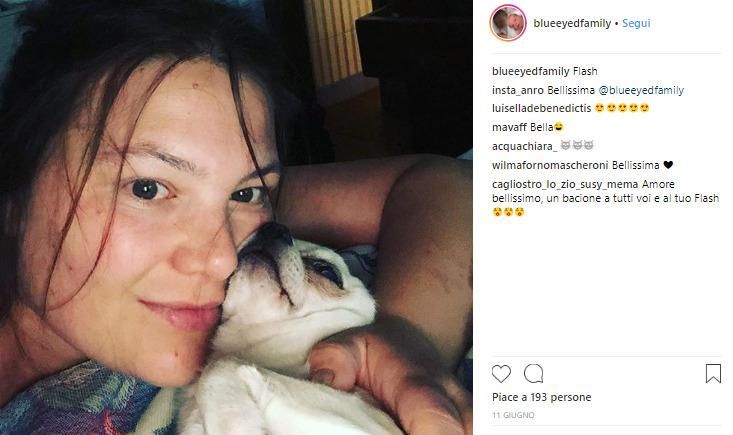Image resolution: width=733 pixels, height=435 pixels.
Task: View wilmafornomascheroni profile
Action: (x=550, y=165)
